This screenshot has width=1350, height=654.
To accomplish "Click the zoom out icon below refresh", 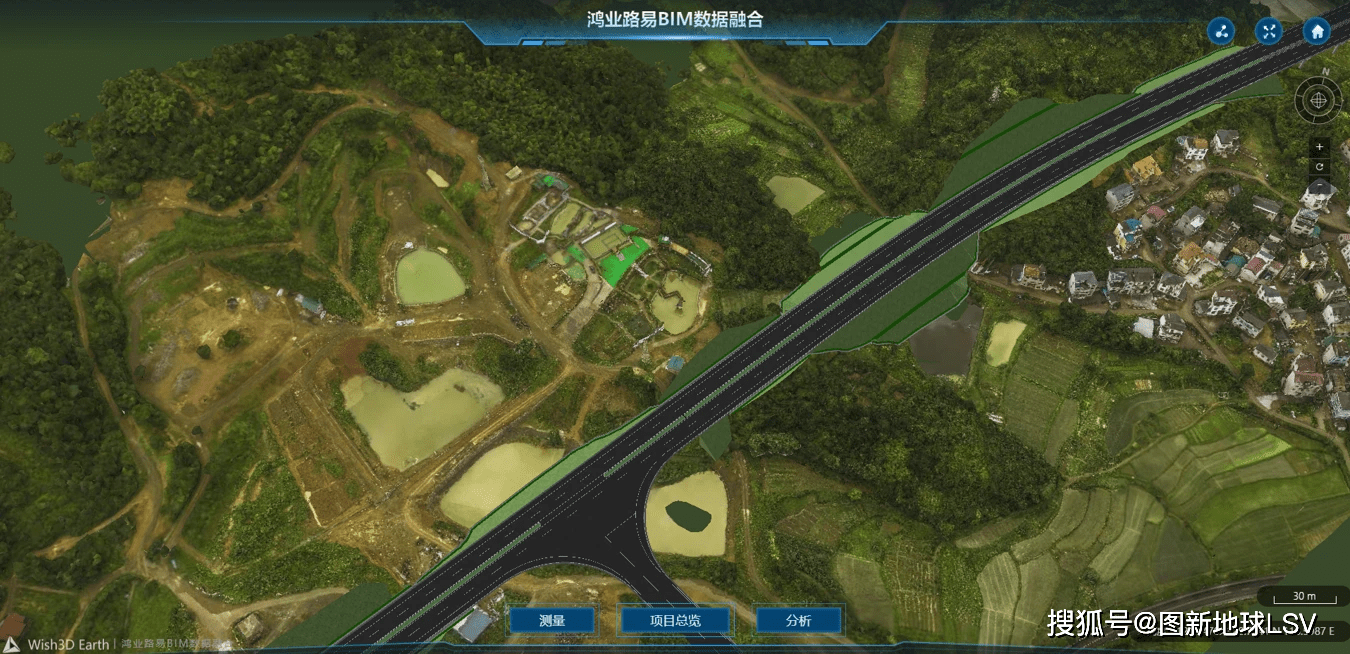I will [x=1319, y=184].
